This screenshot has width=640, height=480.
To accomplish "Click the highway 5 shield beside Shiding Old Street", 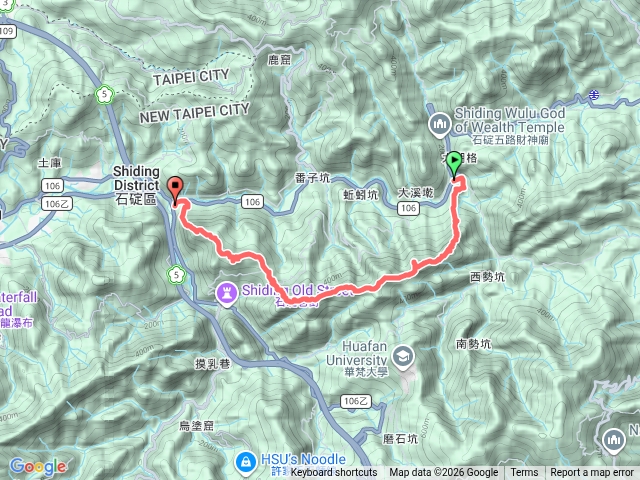I will [x=176, y=275].
